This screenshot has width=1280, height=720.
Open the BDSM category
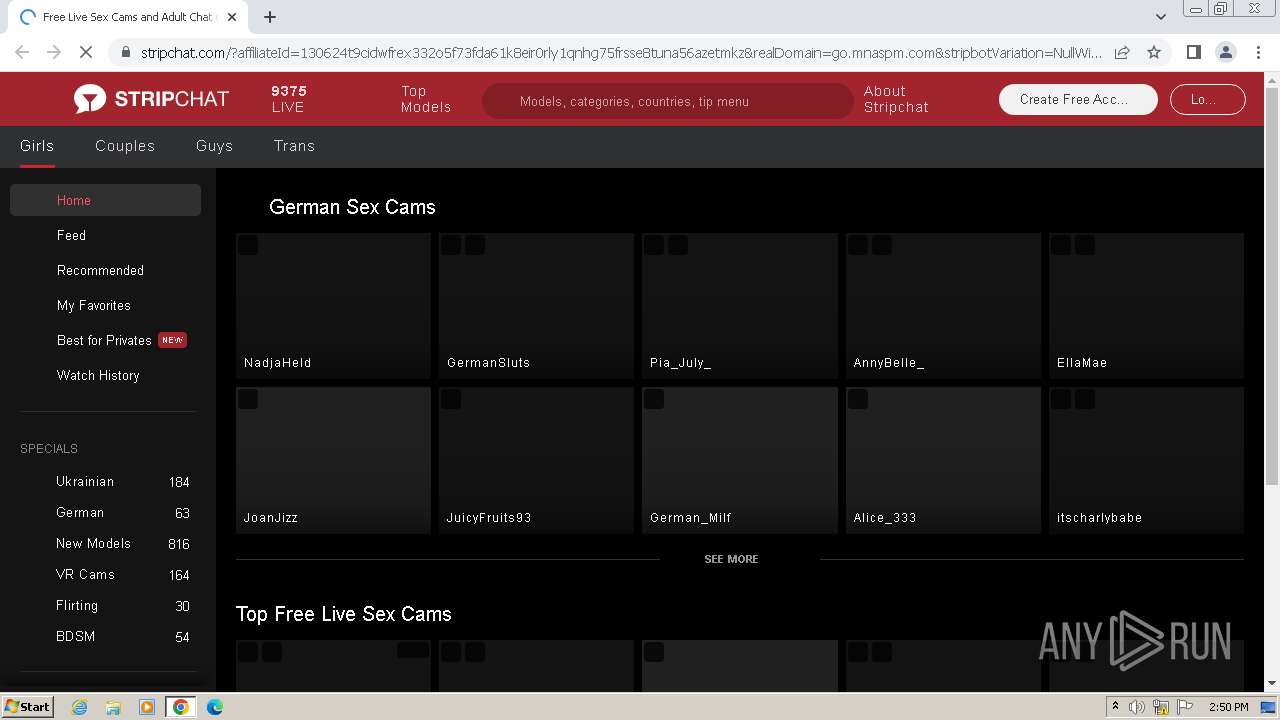(105, 637)
